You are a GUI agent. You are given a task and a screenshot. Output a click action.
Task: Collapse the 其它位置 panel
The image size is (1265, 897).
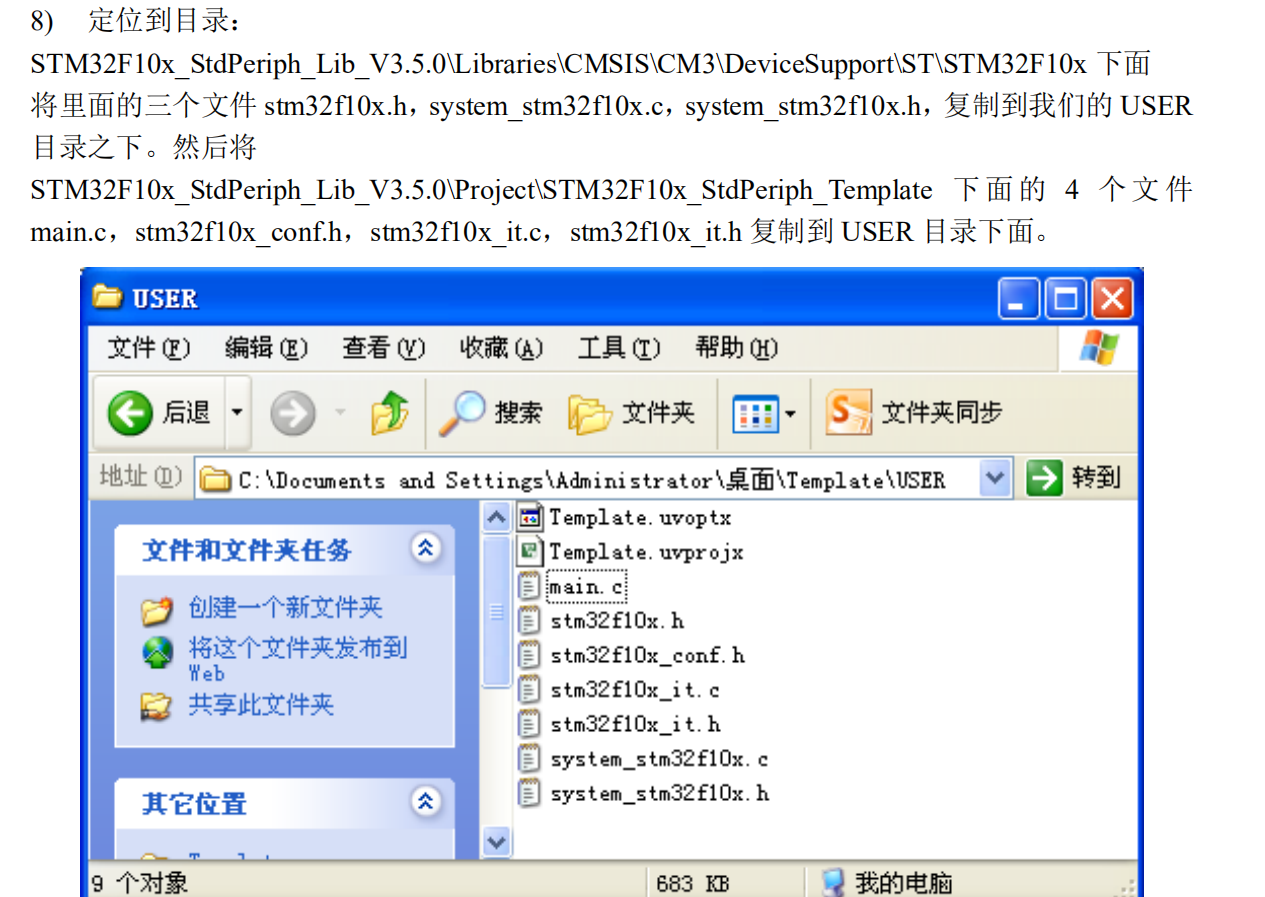pos(426,801)
